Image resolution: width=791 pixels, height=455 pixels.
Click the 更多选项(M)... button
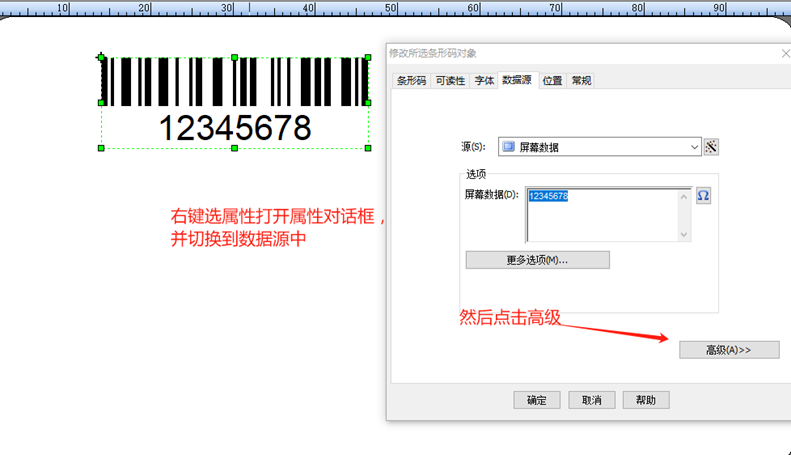point(537,260)
